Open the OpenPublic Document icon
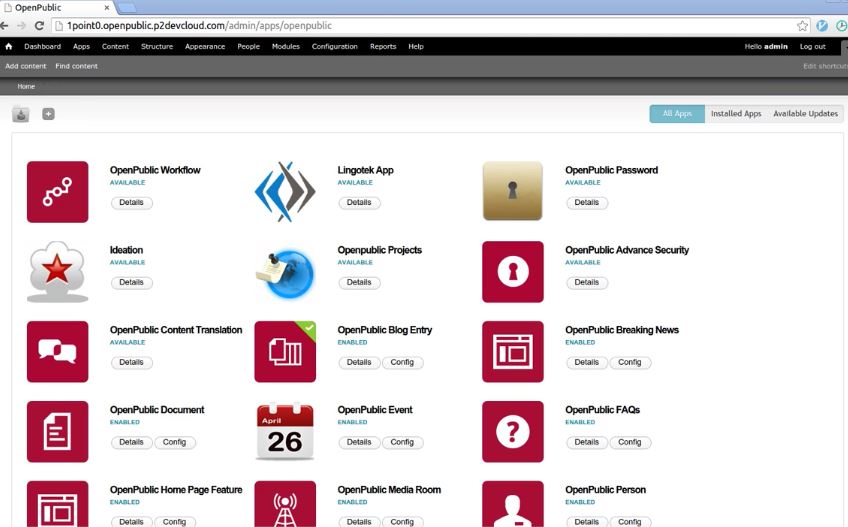 pos(57,432)
